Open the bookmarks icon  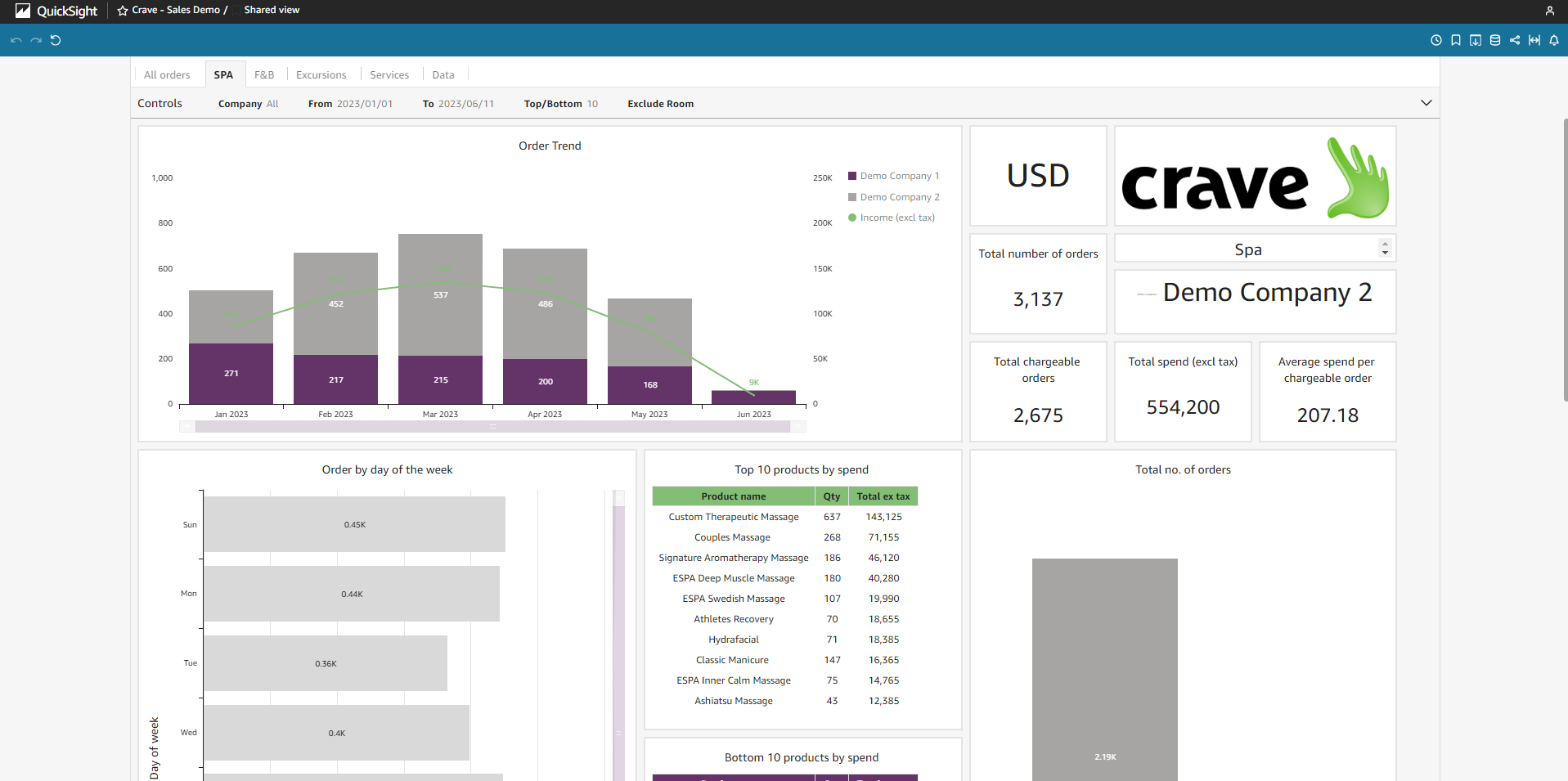pyautogui.click(x=1456, y=40)
